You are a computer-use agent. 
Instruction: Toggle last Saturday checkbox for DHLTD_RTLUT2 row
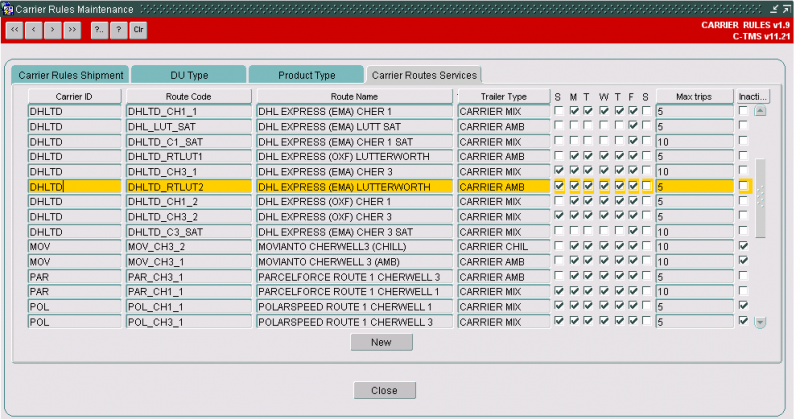(x=646, y=186)
